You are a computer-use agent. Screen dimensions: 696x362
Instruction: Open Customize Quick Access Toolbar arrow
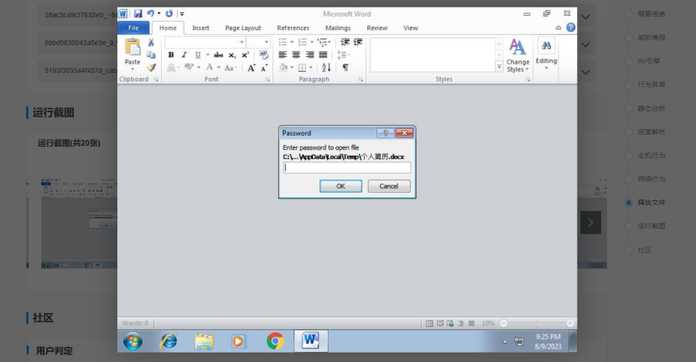coord(182,14)
